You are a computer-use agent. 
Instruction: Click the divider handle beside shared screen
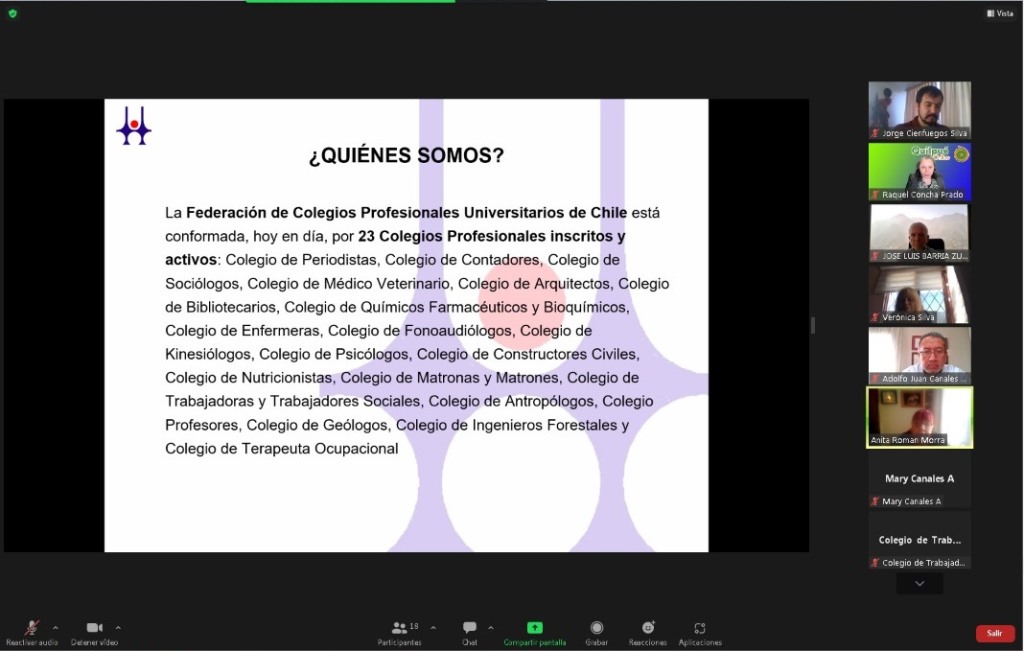click(x=812, y=325)
